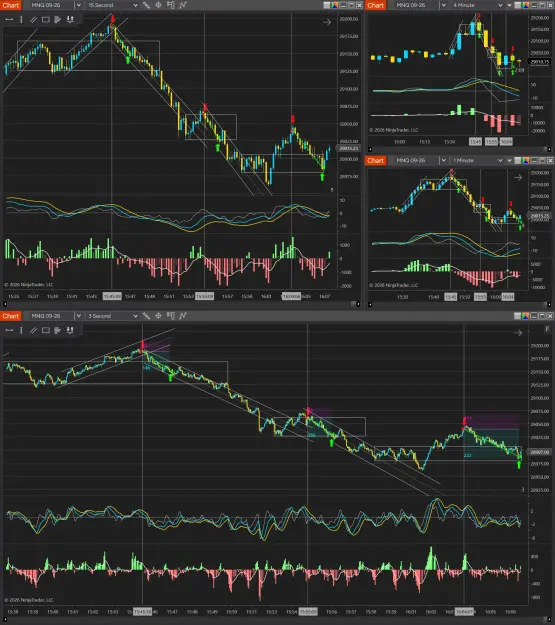Screen dimensions: 555x625
Task: Open Chart Trader icon in 3 Second chart toolbar
Action: point(171,316)
